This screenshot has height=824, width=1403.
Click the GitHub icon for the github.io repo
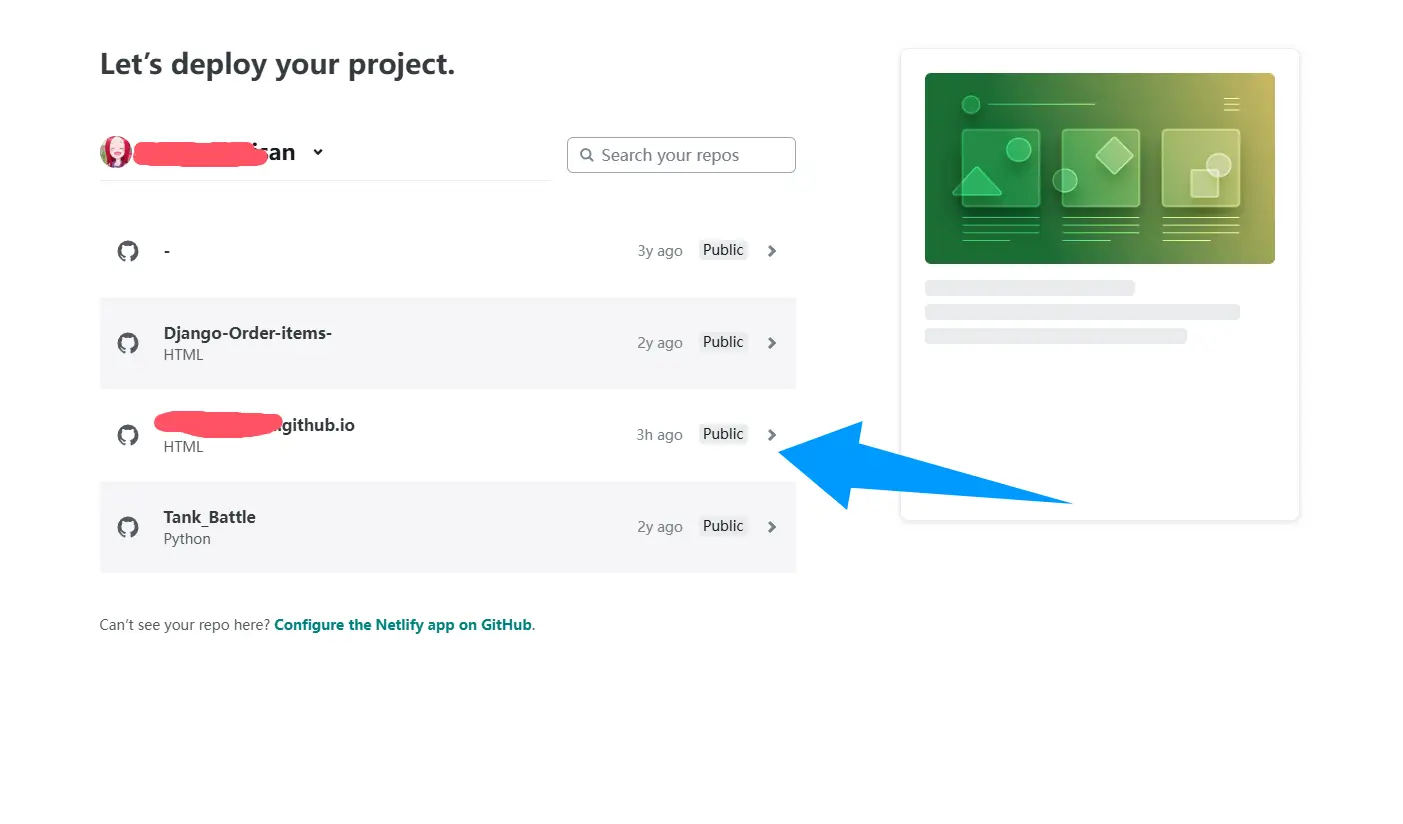pyautogui.click(x=128, y=435)
